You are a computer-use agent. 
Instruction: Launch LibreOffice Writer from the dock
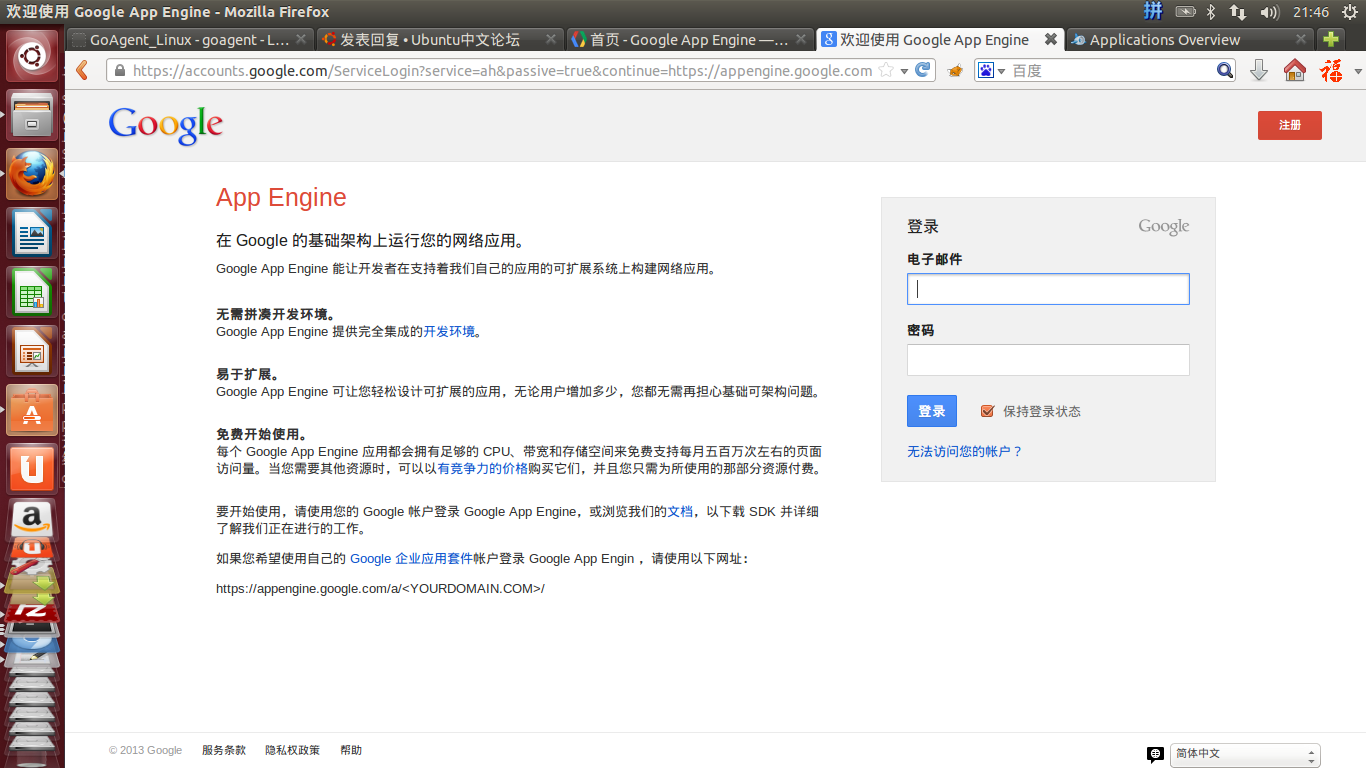coord(32,233)
